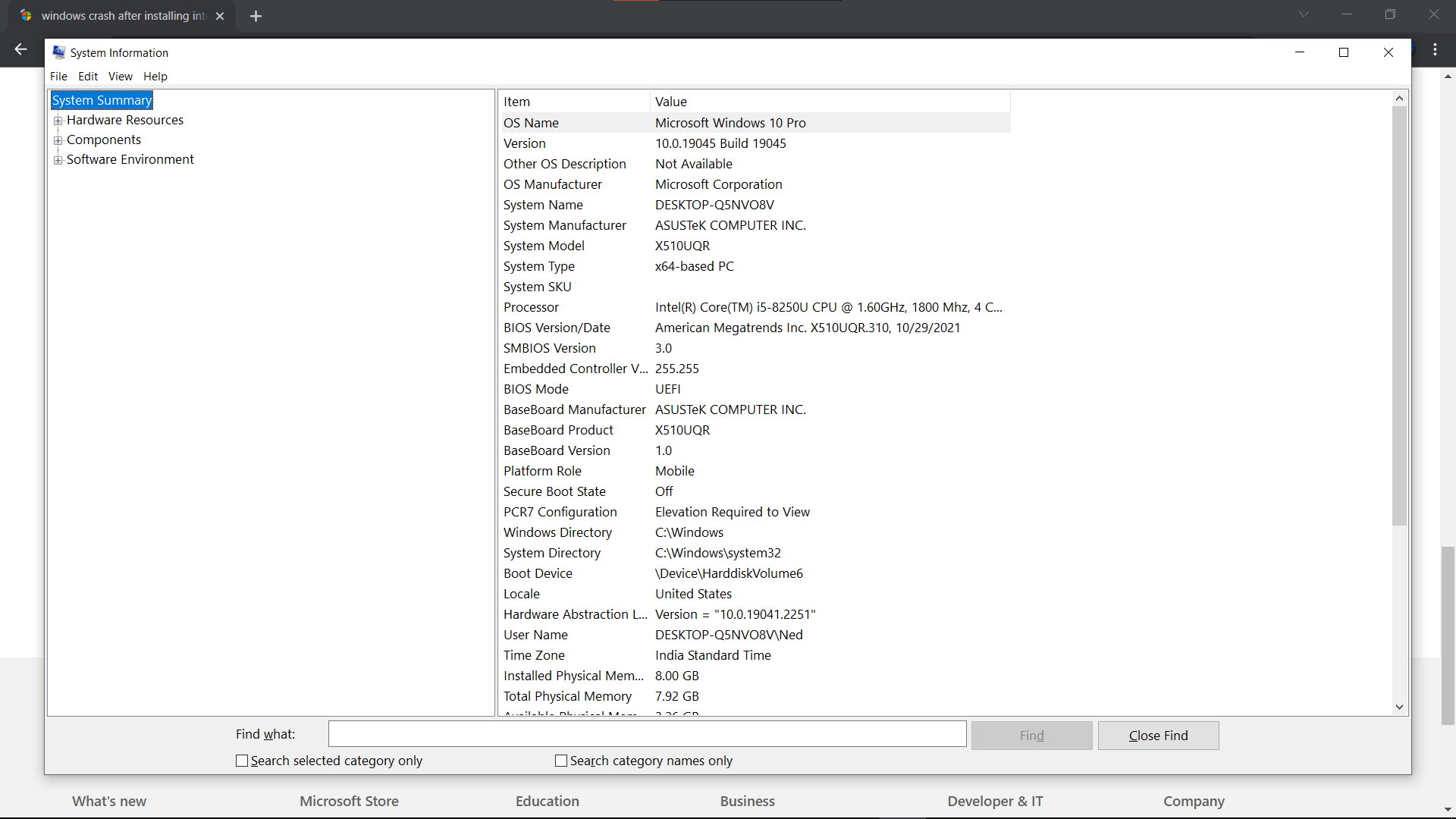Open the Help menu
1456x819 pixels.
[155, 77]
